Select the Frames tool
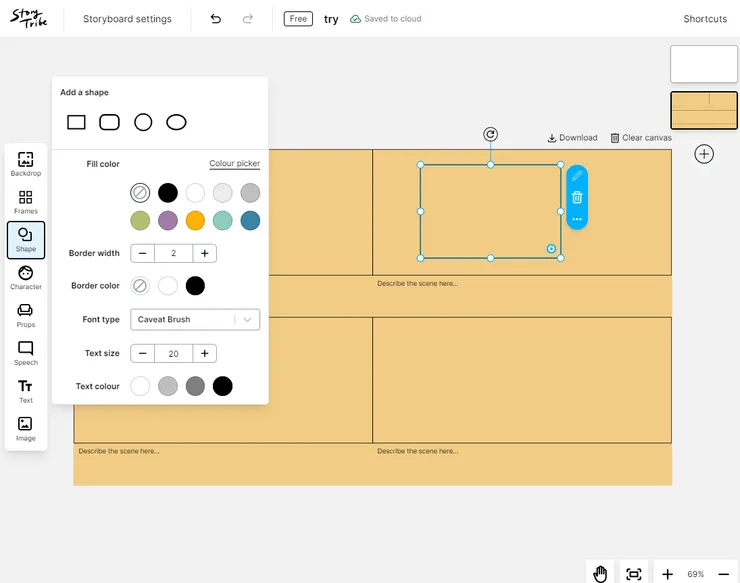 pyautogui.click(x=26, y=202)
